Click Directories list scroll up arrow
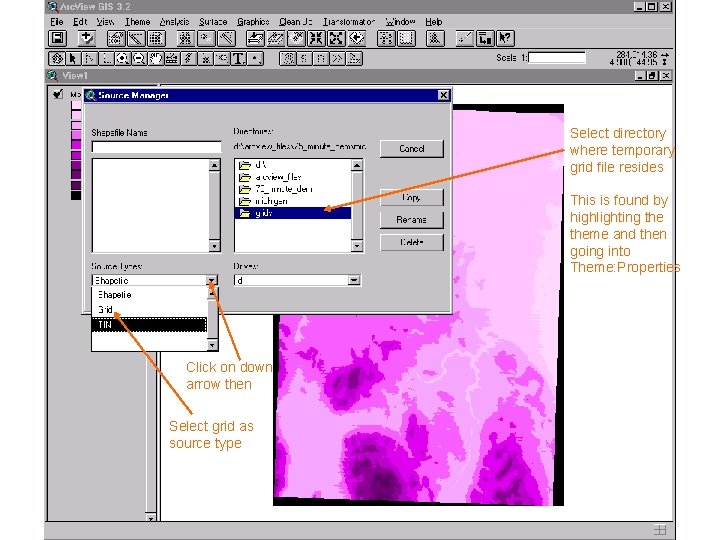The height and width of the screenshot is (540, 720). click(357, 165)
